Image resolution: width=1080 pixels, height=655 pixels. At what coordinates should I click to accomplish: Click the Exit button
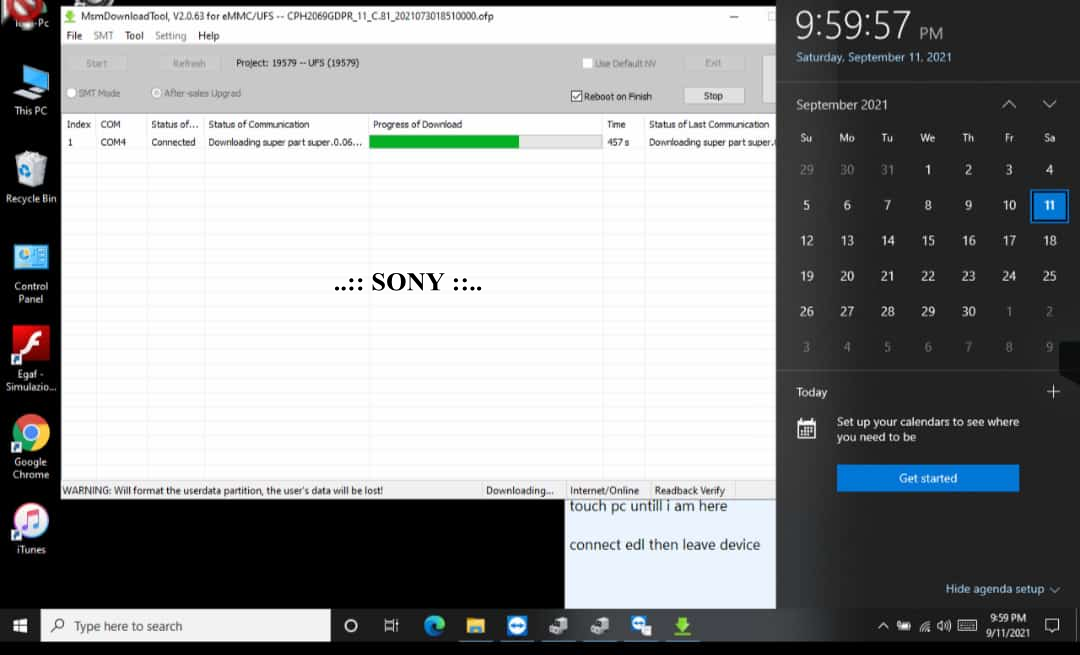click(x=714, y=63)
